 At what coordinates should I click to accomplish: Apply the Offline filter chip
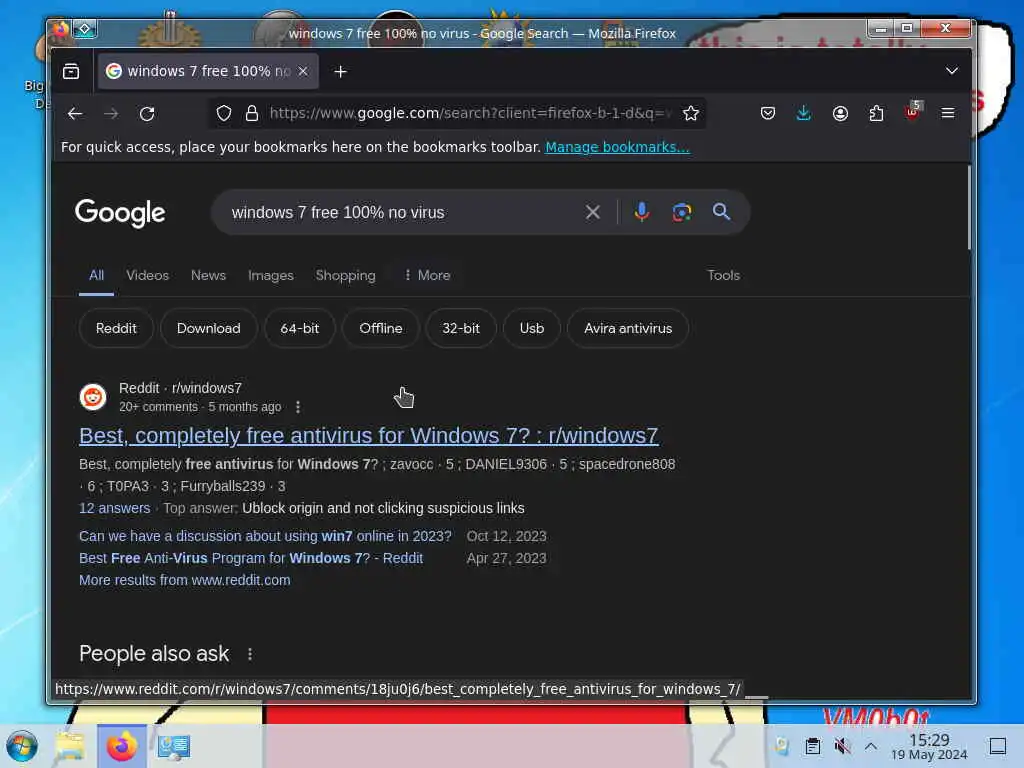381,328
